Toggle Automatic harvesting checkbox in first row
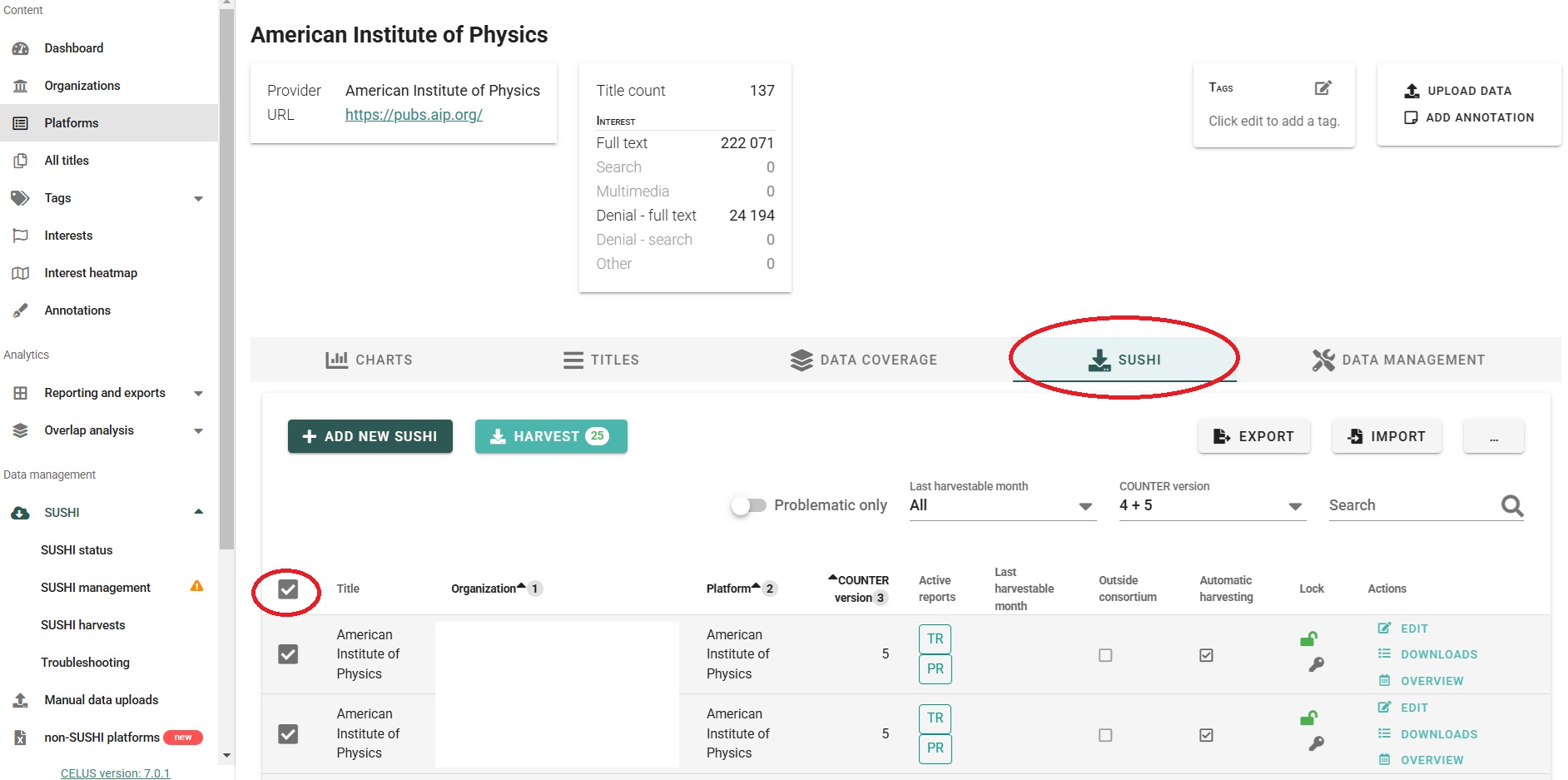Image resolution: width=1568 pixels, height=780 pixels. 1206,655
